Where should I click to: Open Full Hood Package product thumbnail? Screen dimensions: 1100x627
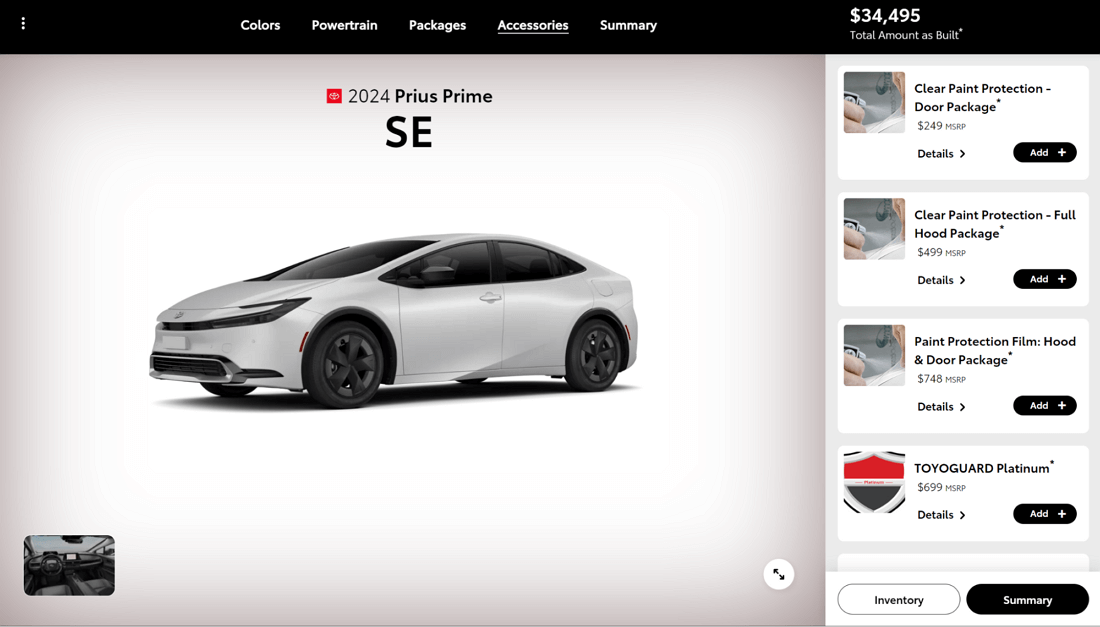874,229
